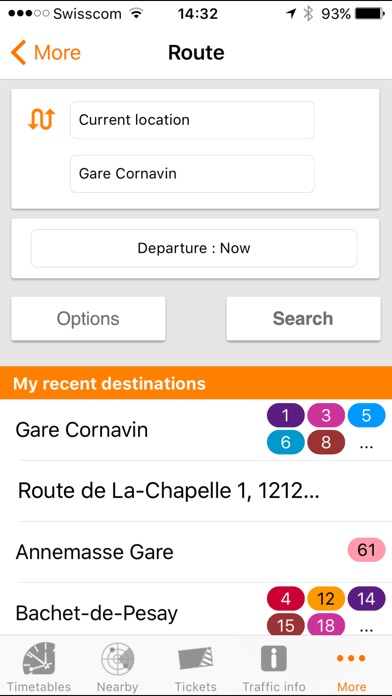This screenshot has width=392, height=696.
Task: Tap the swap origin and destination arrows icon
Action: [41, 119]
